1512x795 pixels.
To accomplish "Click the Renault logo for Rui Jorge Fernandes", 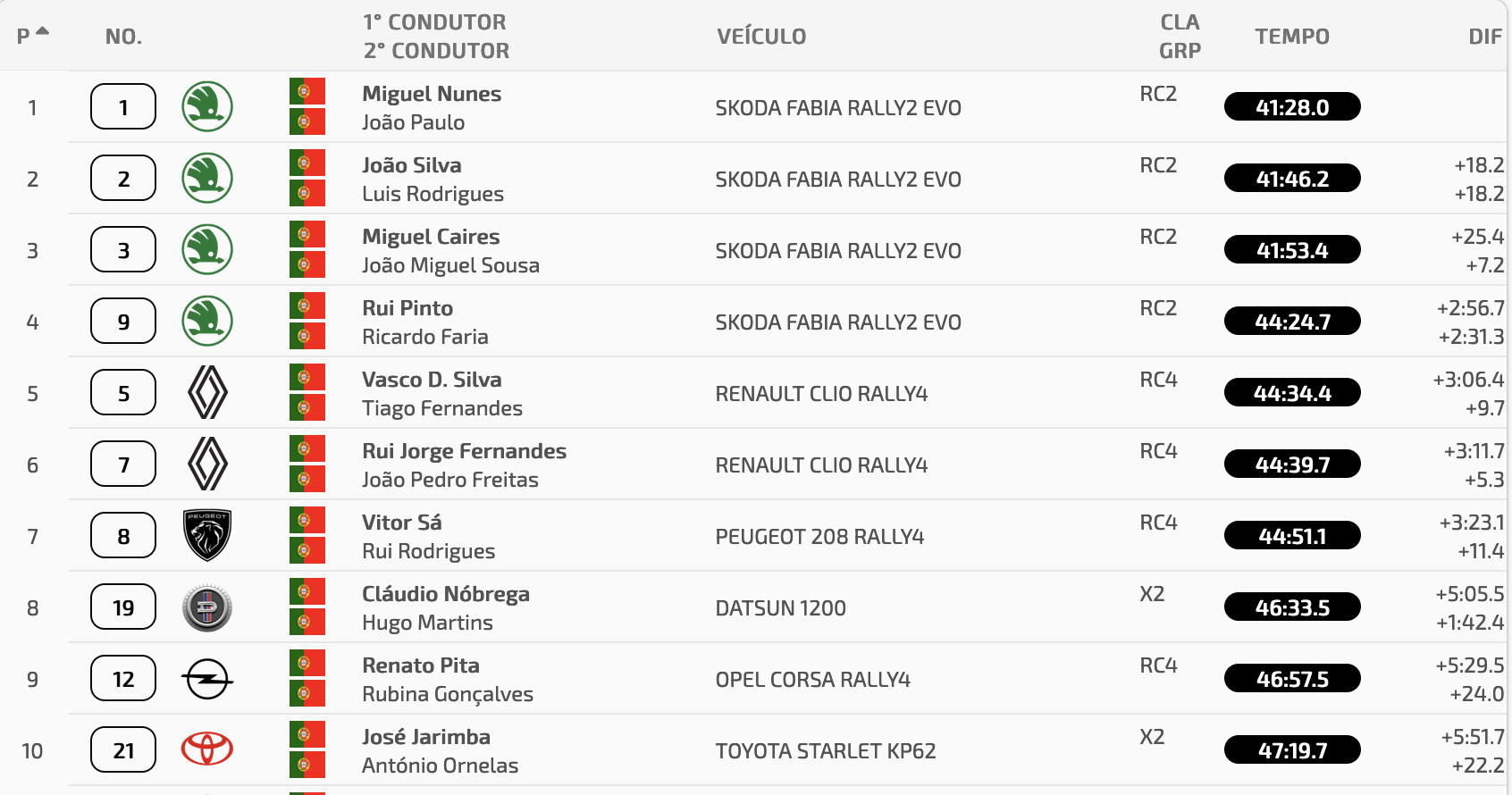I will [x=207, y=464].
